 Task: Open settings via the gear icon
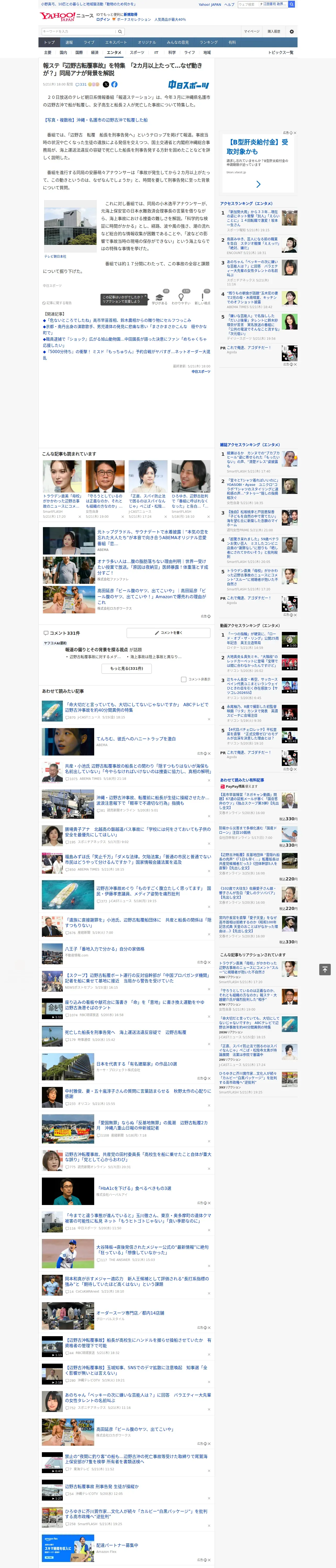tap(292, 32)
